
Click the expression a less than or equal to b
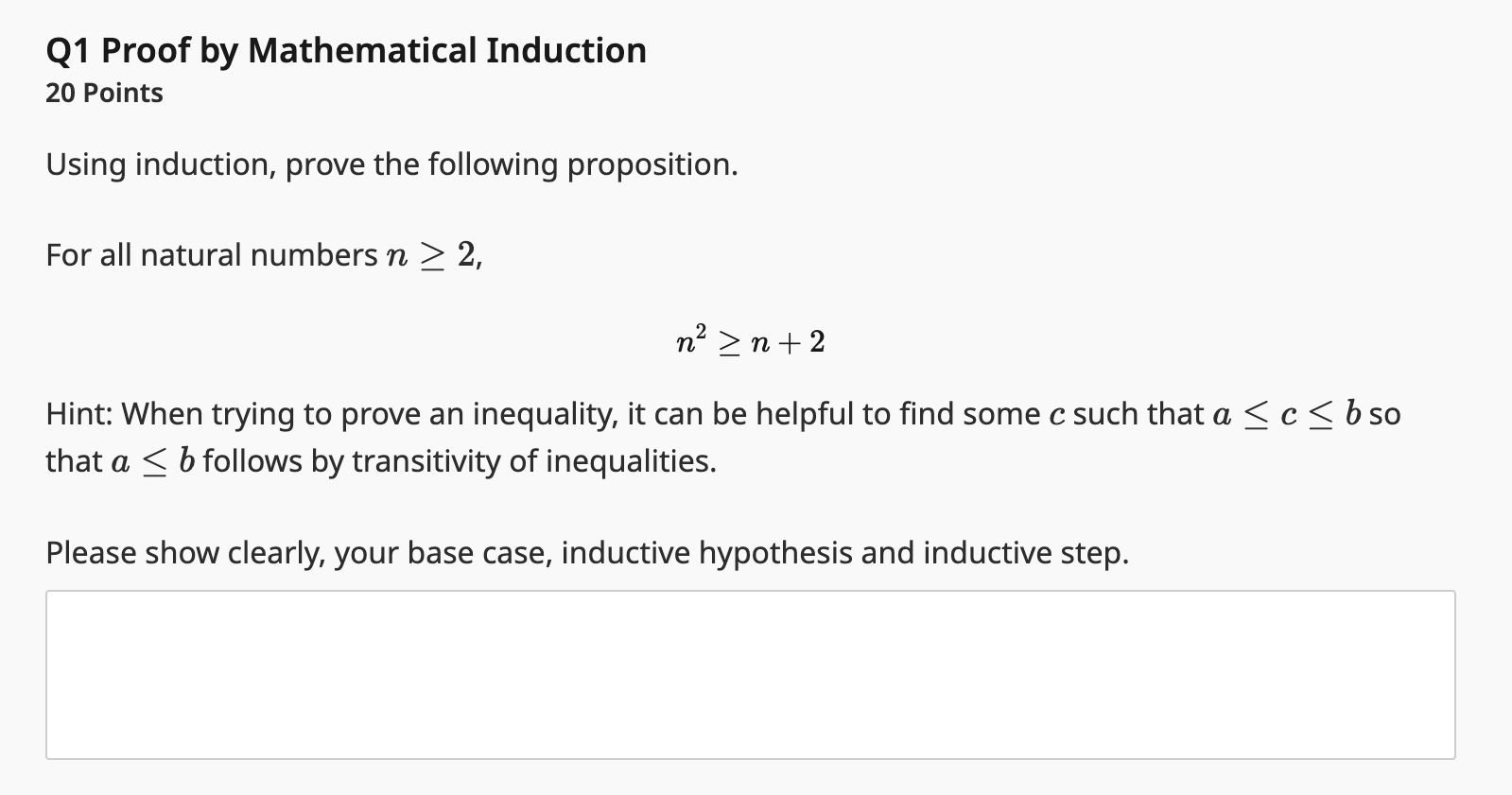(x=150, y=460)
